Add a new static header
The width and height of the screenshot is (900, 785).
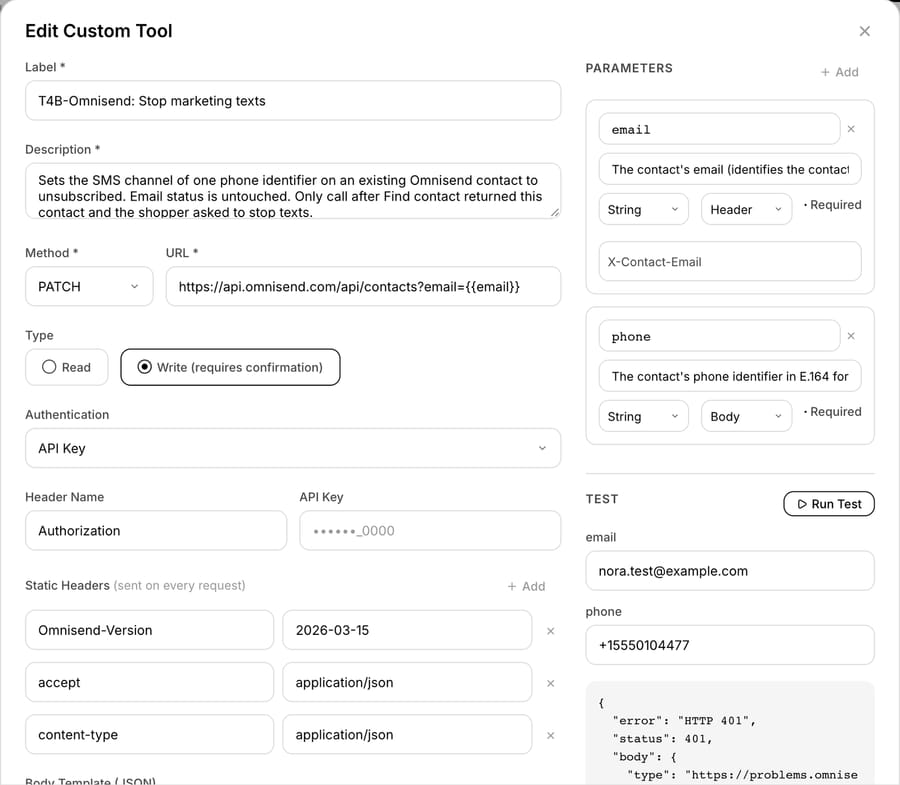526,586
